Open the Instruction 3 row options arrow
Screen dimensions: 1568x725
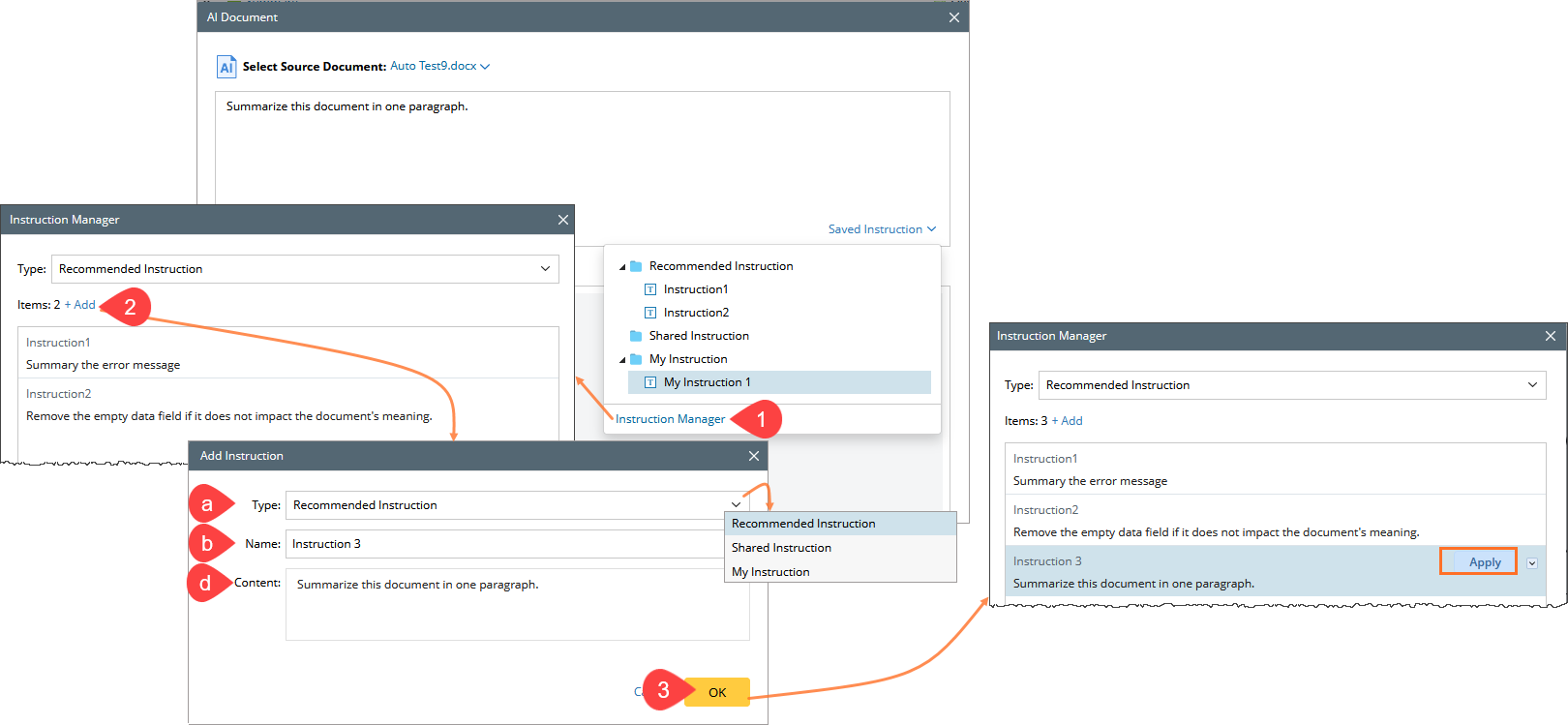tap(1532, 563)
